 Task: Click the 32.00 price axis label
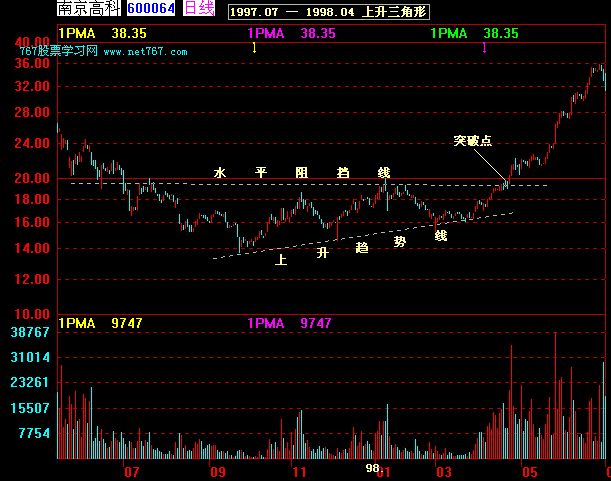pyautogui.click(x=32, y=86)
